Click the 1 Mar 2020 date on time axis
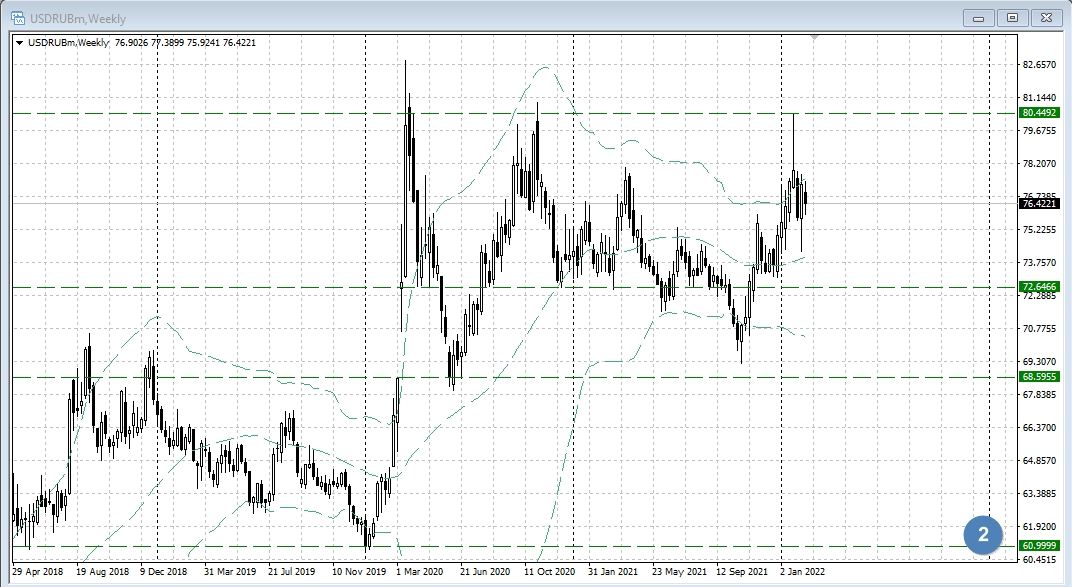Screen dimensions: 1072x587 click(419, 572)
